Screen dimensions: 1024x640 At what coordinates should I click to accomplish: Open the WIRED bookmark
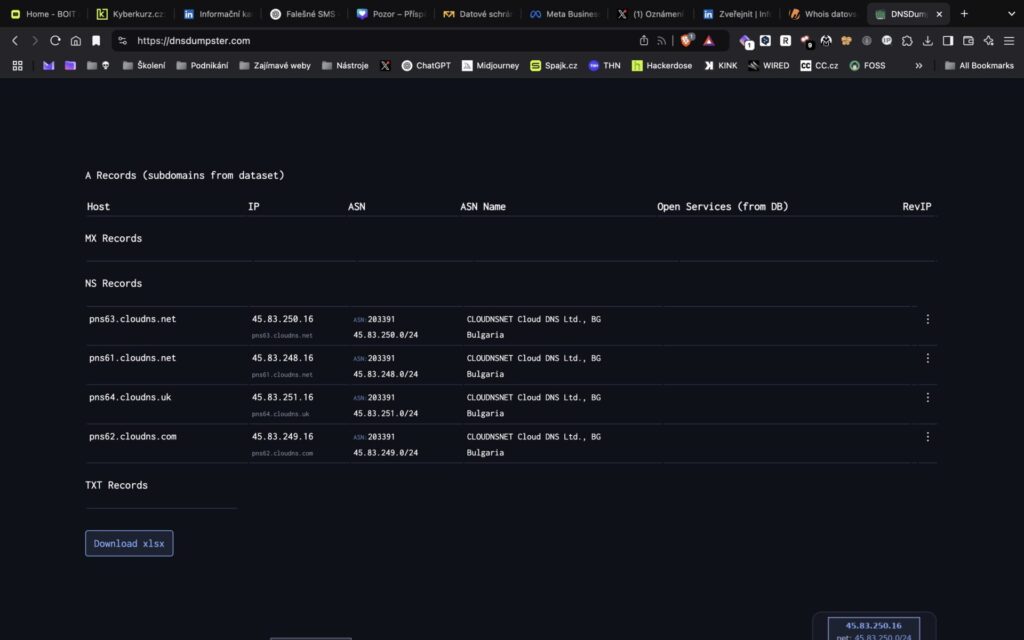769,65
